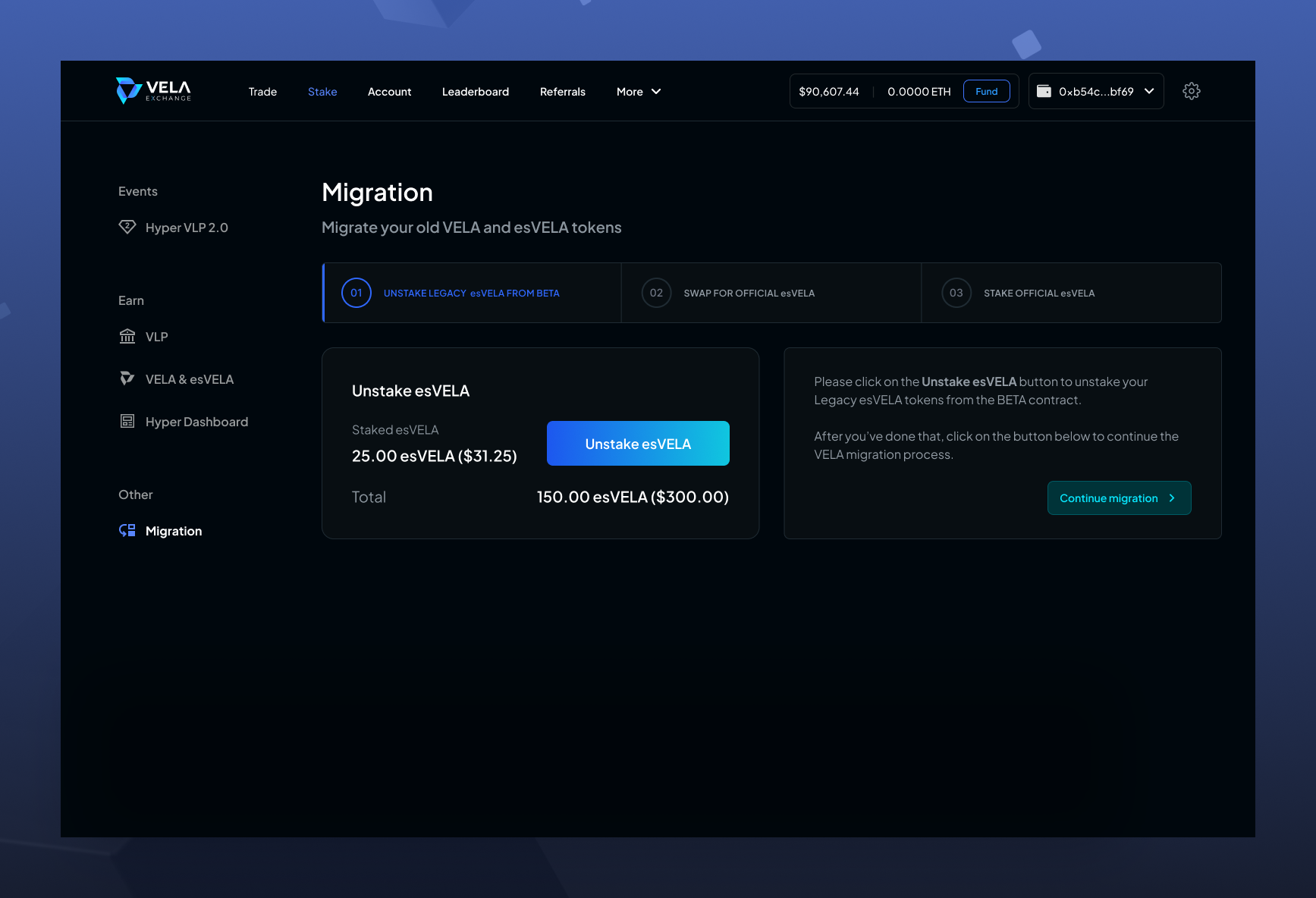Switch to the Trade tab
The height and width of the screenshot is (898, 1316).
pyautogui.click(x=262, y=91)
